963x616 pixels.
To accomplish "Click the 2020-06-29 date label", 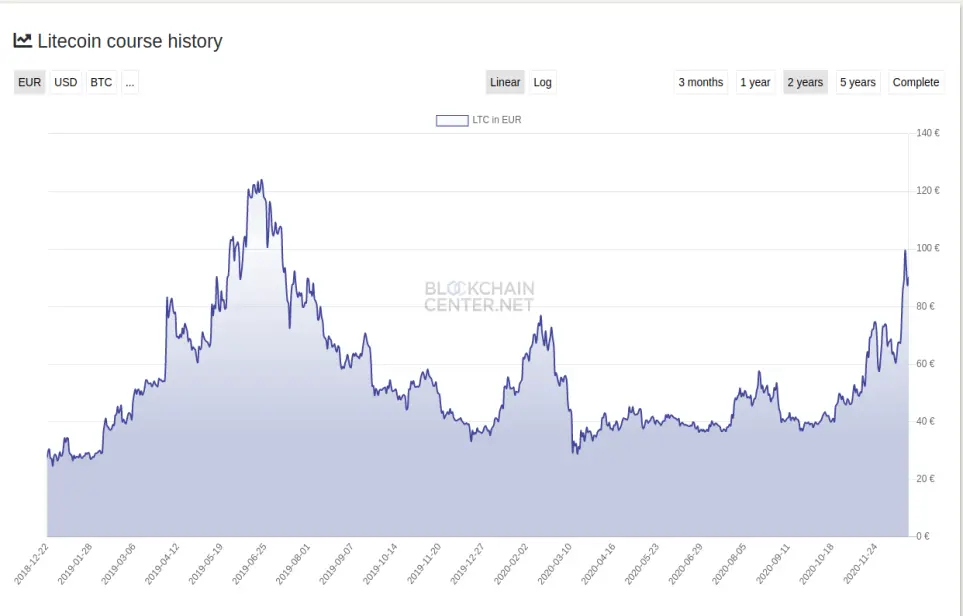I will tap(685, 564).
